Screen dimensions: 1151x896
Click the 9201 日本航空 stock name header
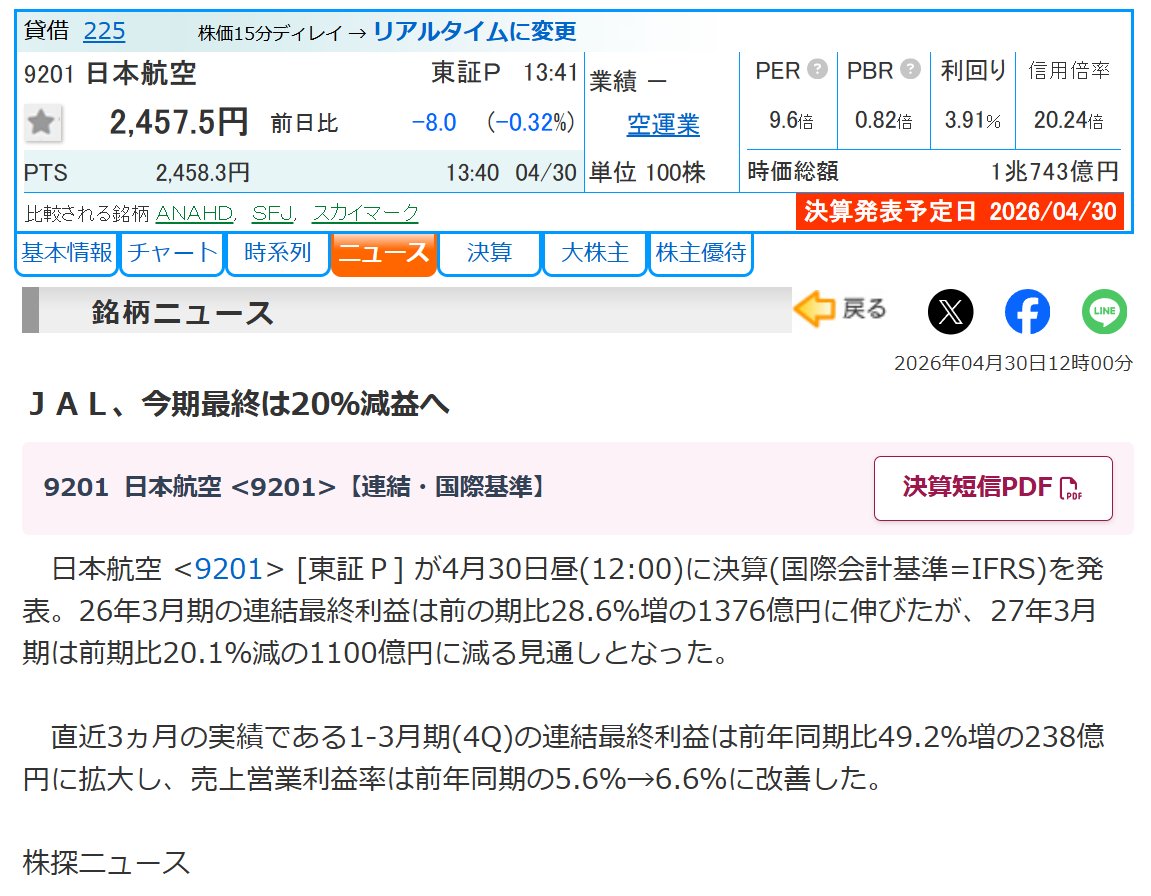110,74
